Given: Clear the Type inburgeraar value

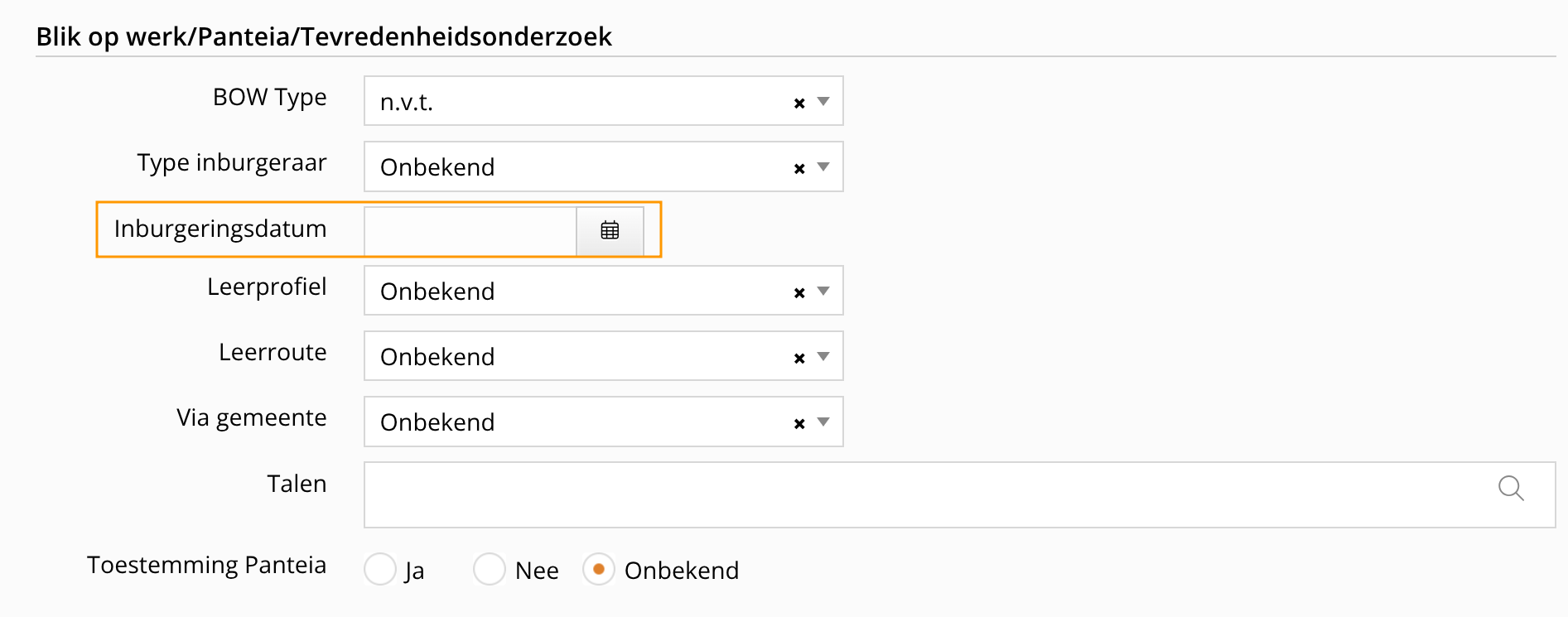Looking at the screenshot, I should click(x=799, y=168).
